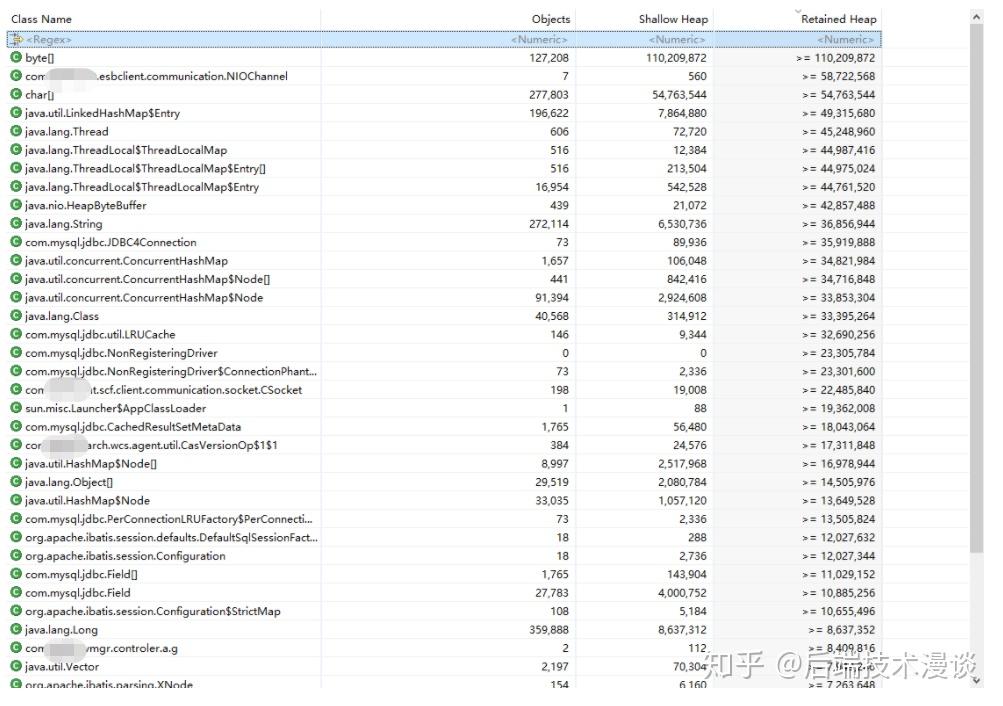This screenshot has width=1003, height=706.
Task: Click the java.lang.String class icon
Action: (16, 224)
